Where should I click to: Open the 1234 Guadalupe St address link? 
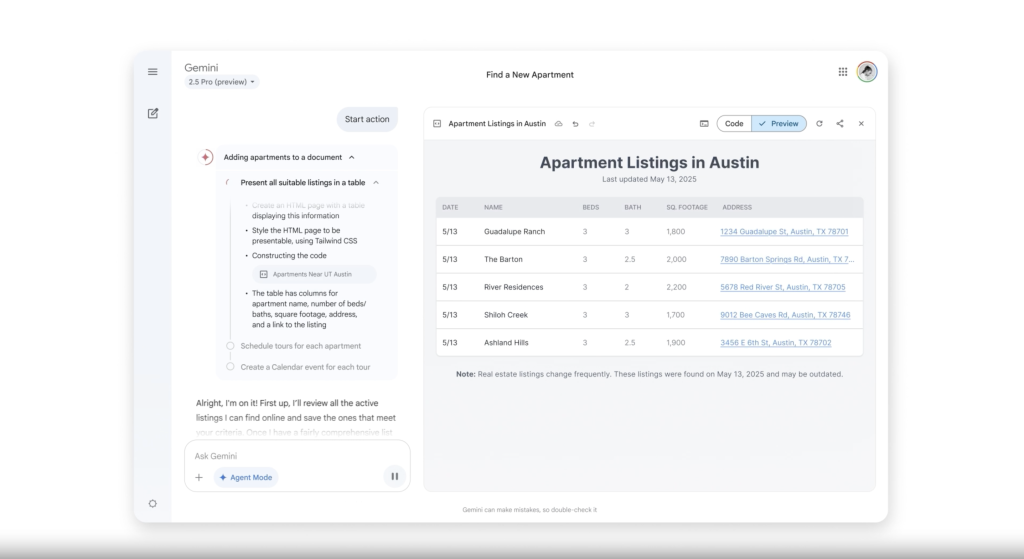(784, 232)
